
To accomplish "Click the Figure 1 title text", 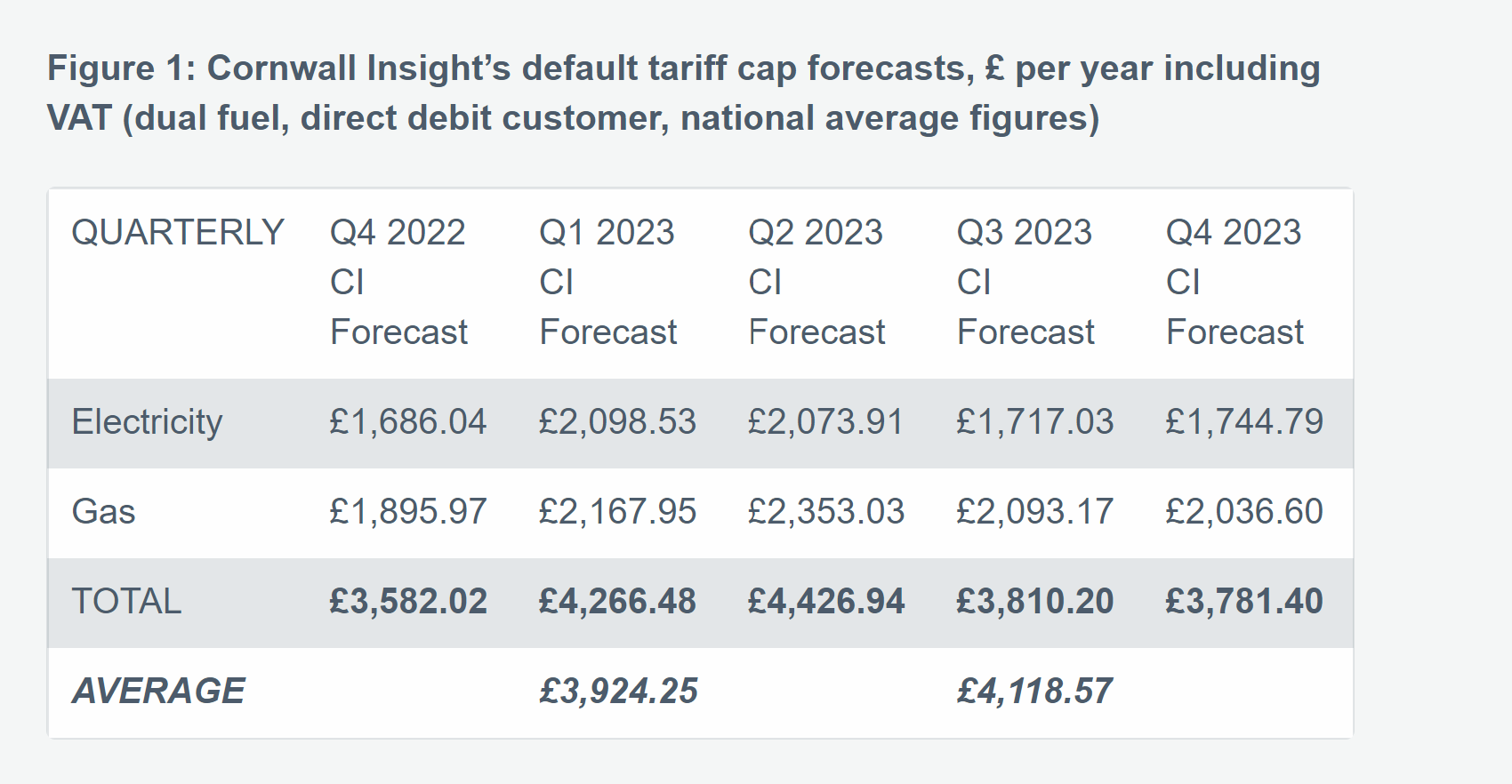I will (x=683, y=92).
